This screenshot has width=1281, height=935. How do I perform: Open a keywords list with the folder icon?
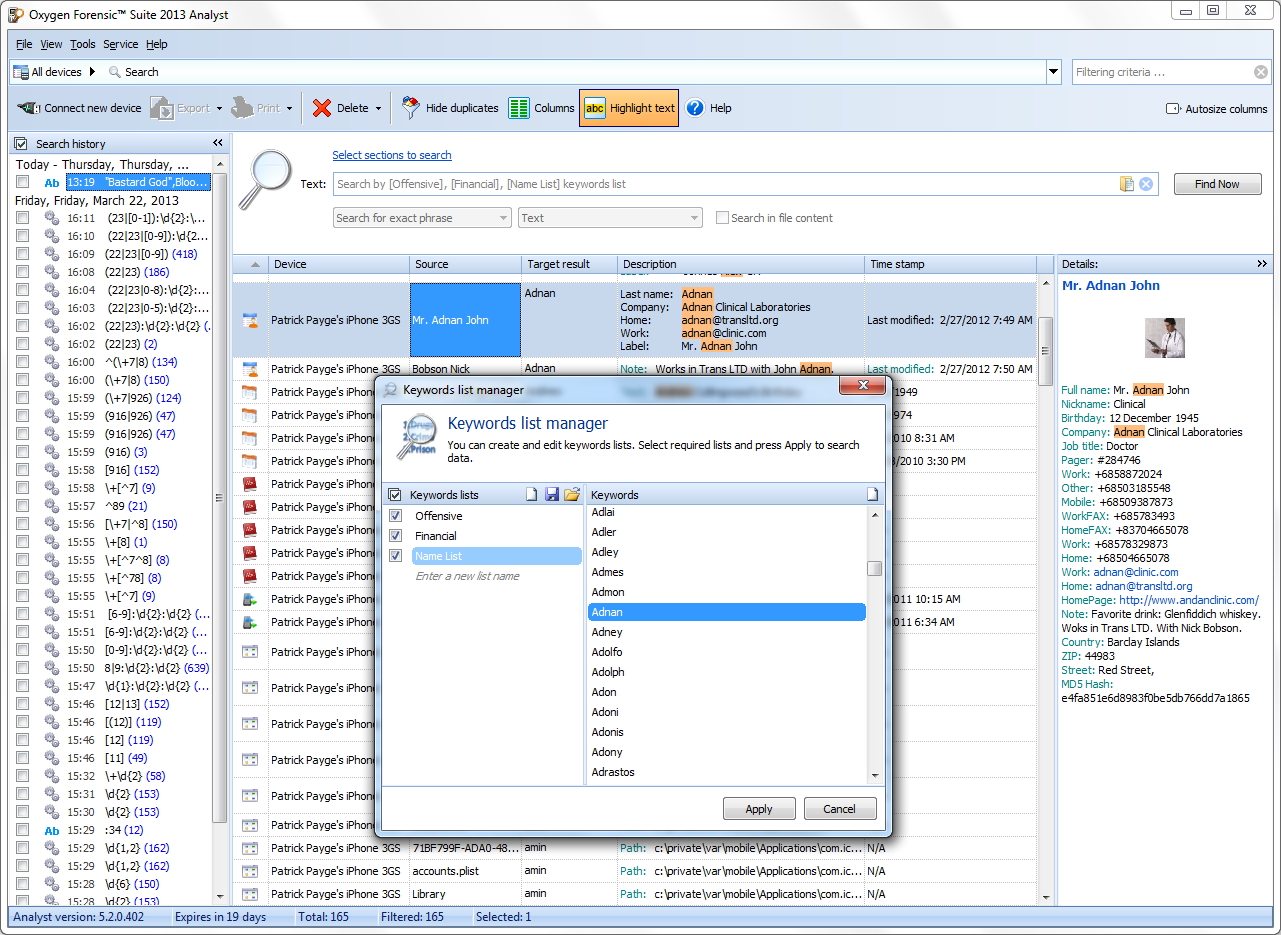(572, 495)
